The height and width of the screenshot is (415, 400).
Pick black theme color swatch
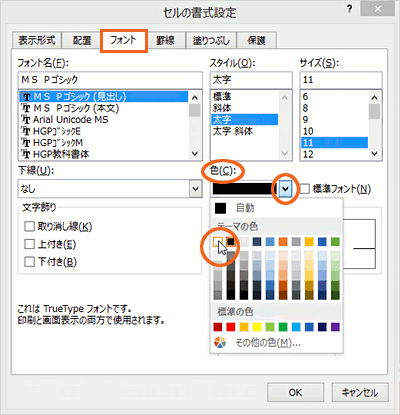coord(231,242)
